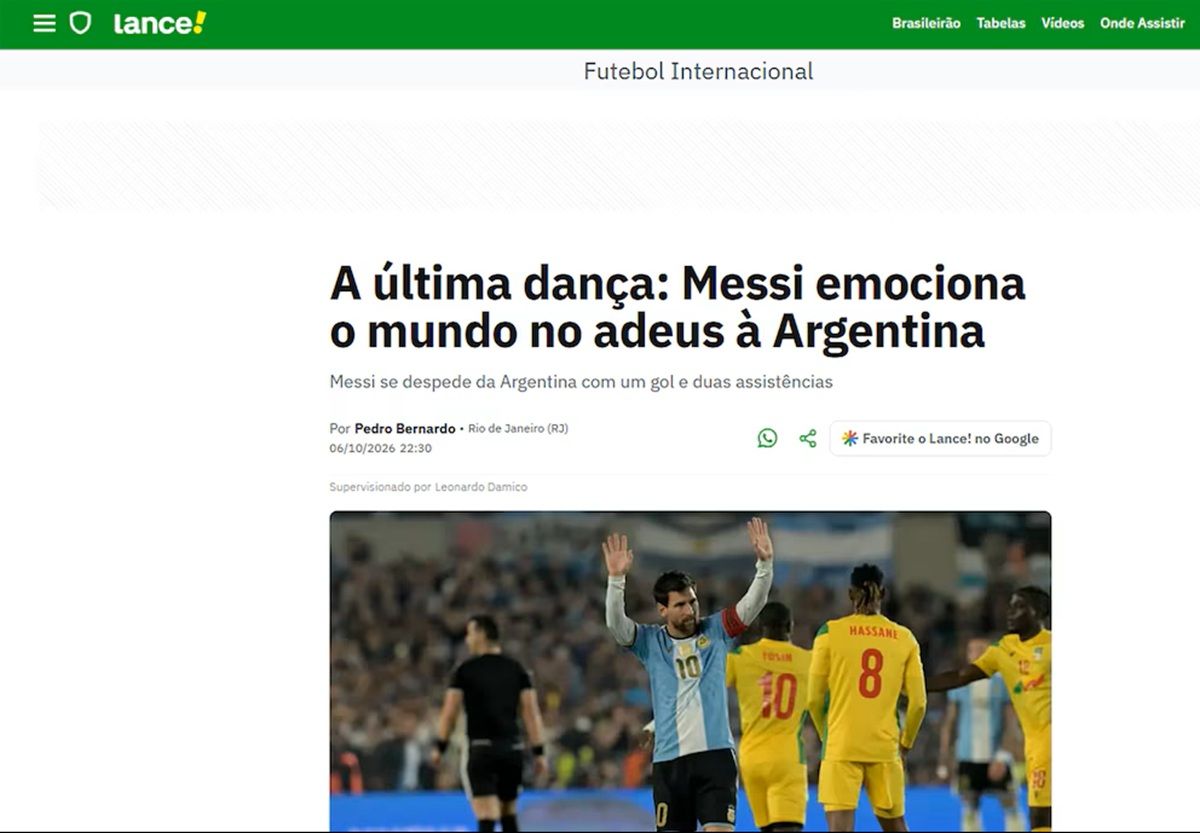
Task: Open the Onde Assistir menu item
Action: coord(1142,23)
